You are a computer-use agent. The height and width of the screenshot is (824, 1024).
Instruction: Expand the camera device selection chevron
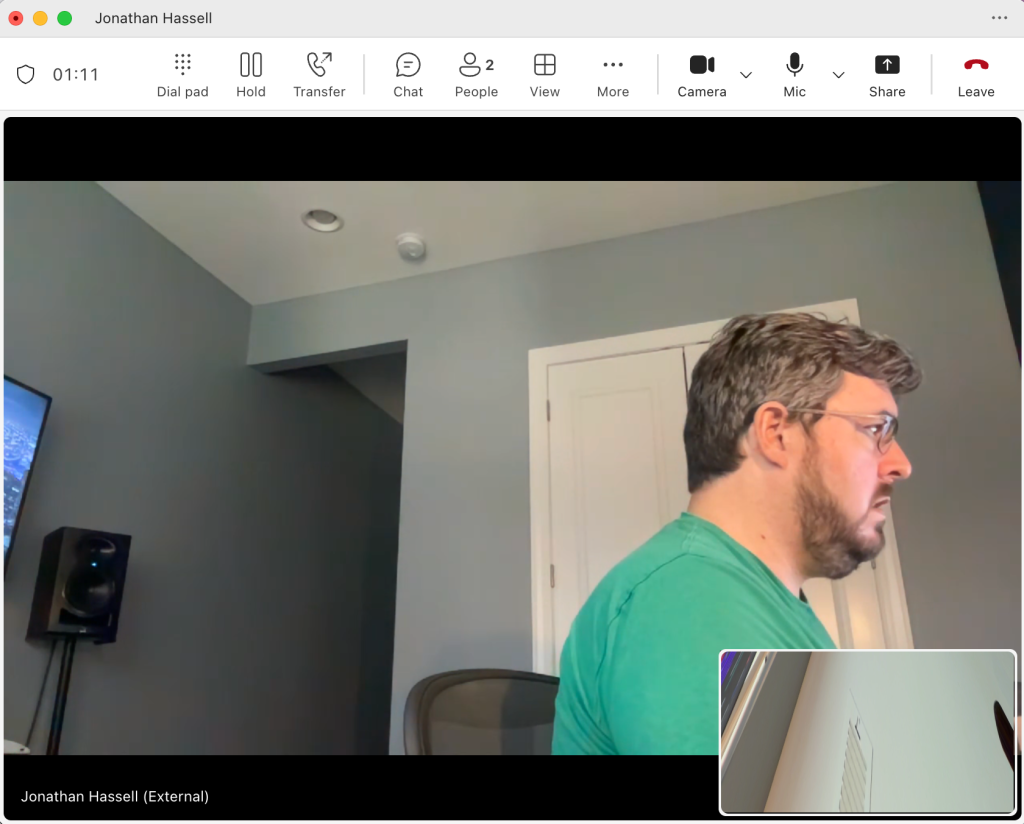point(746,75)
